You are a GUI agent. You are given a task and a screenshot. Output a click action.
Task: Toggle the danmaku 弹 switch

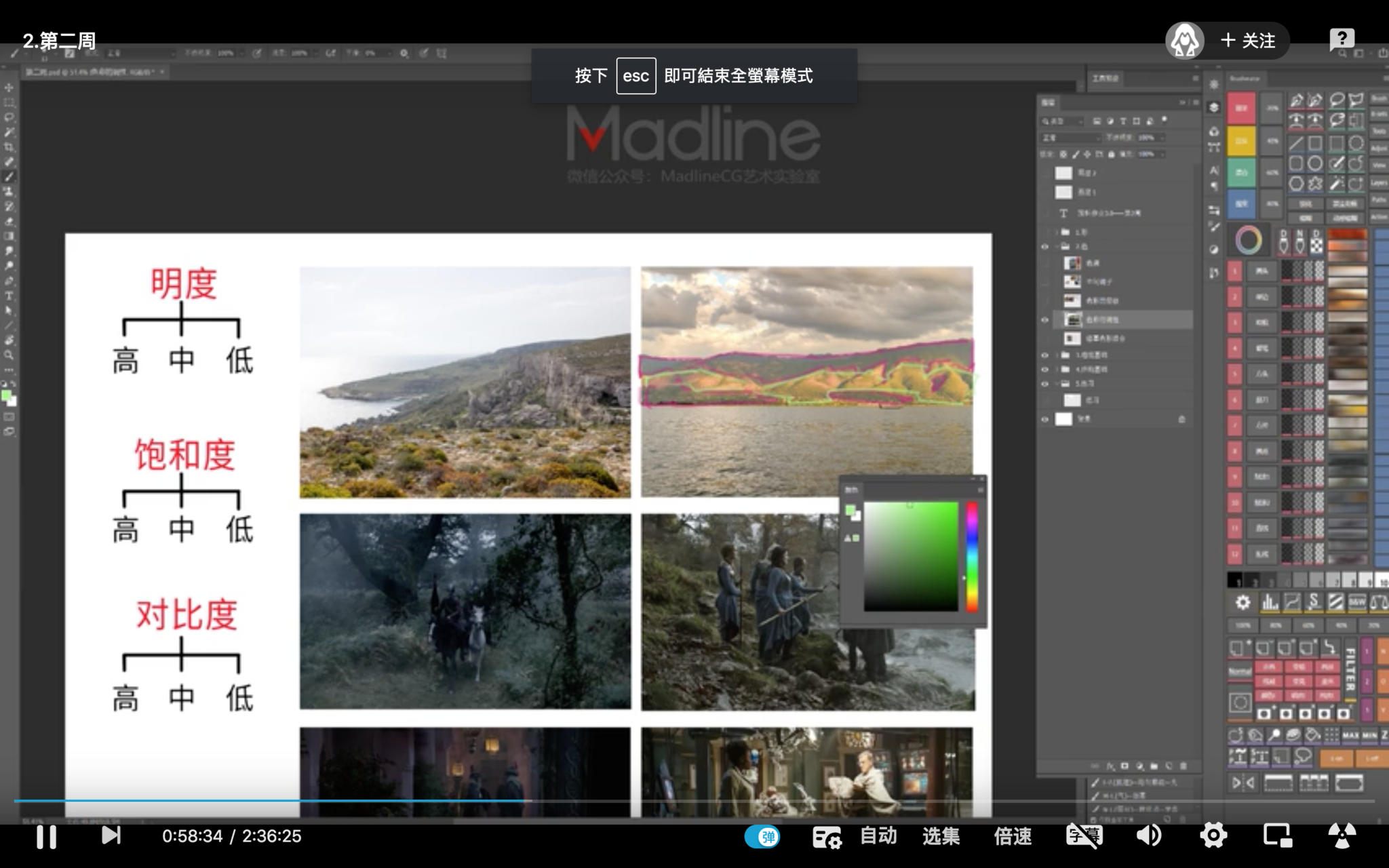point(762,837)
